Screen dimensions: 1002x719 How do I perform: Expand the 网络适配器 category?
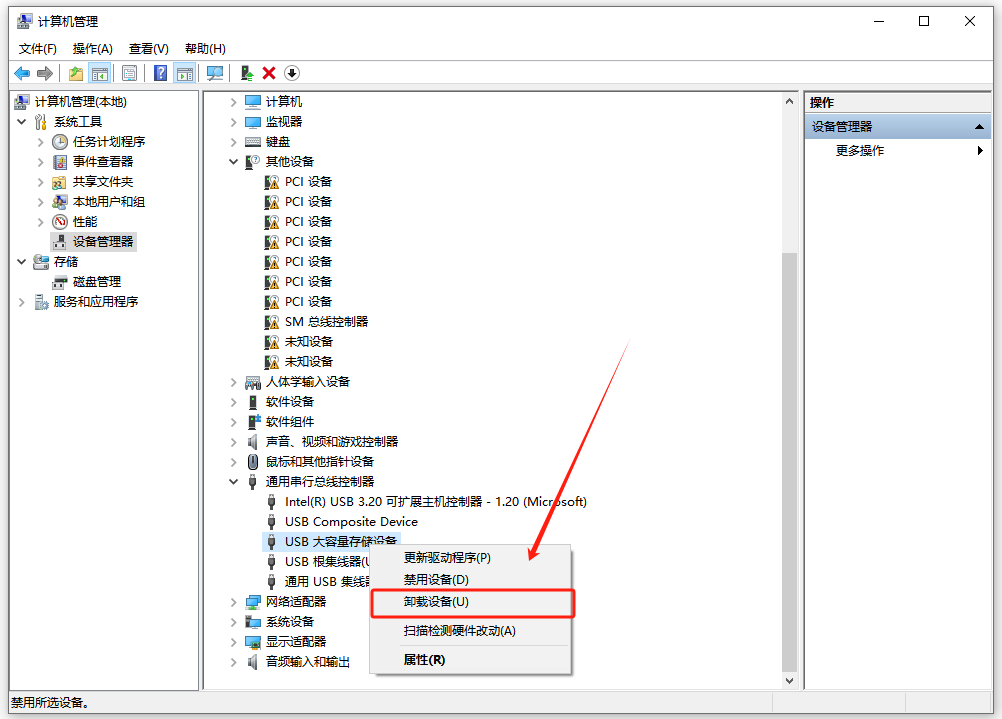tap(234, 602)
